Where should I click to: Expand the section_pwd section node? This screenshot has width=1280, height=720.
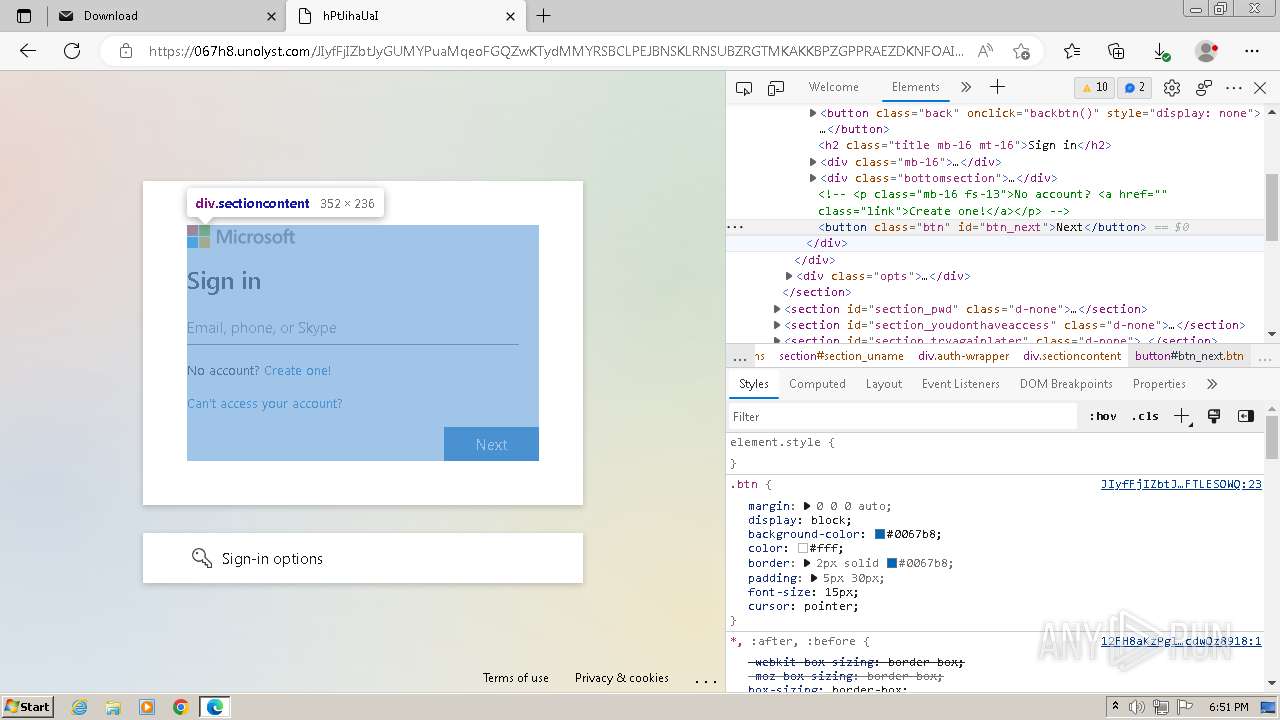[777, 309]
